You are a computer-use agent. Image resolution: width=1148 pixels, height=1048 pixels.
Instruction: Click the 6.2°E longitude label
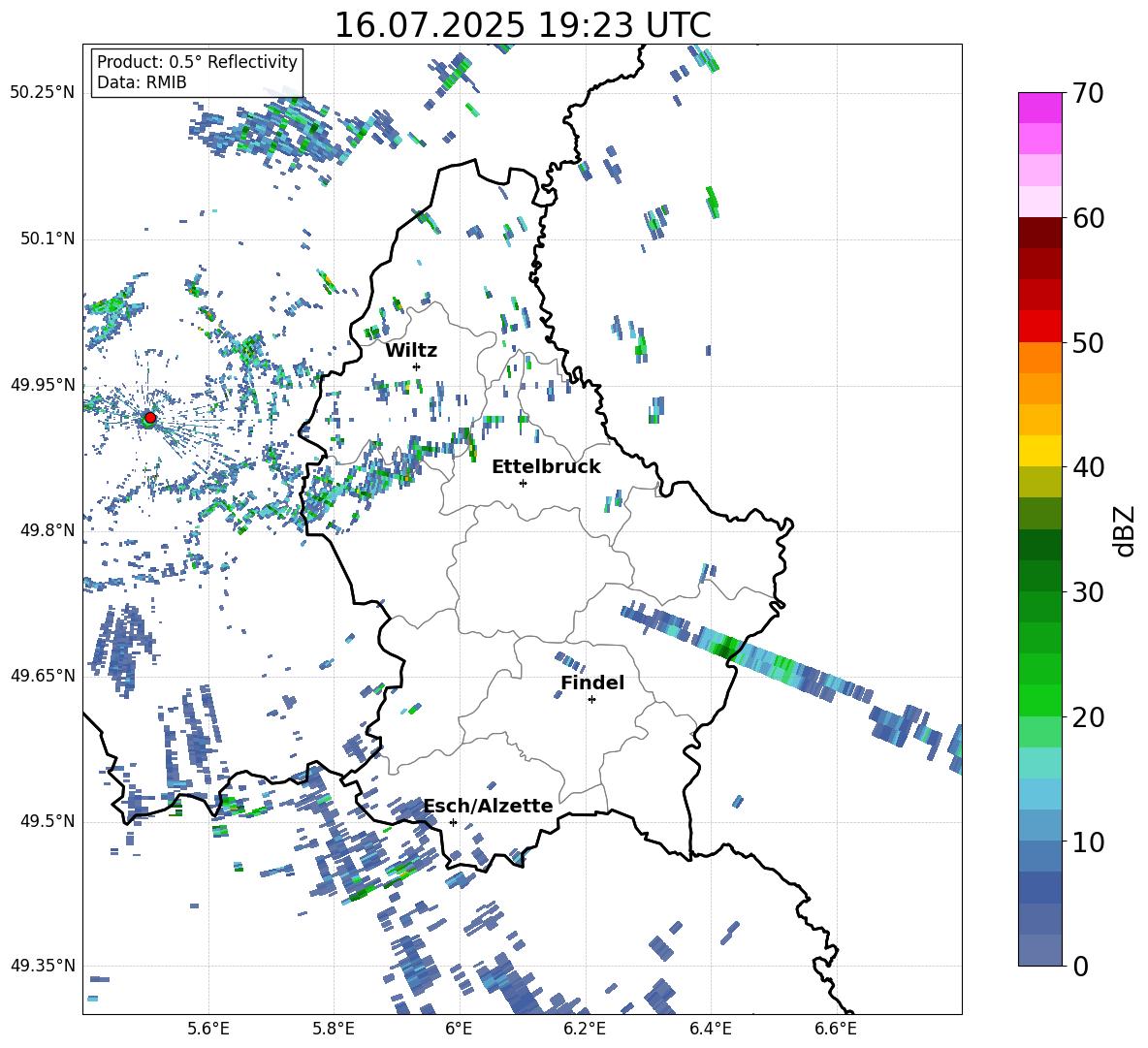click(x=585, y=1030)
